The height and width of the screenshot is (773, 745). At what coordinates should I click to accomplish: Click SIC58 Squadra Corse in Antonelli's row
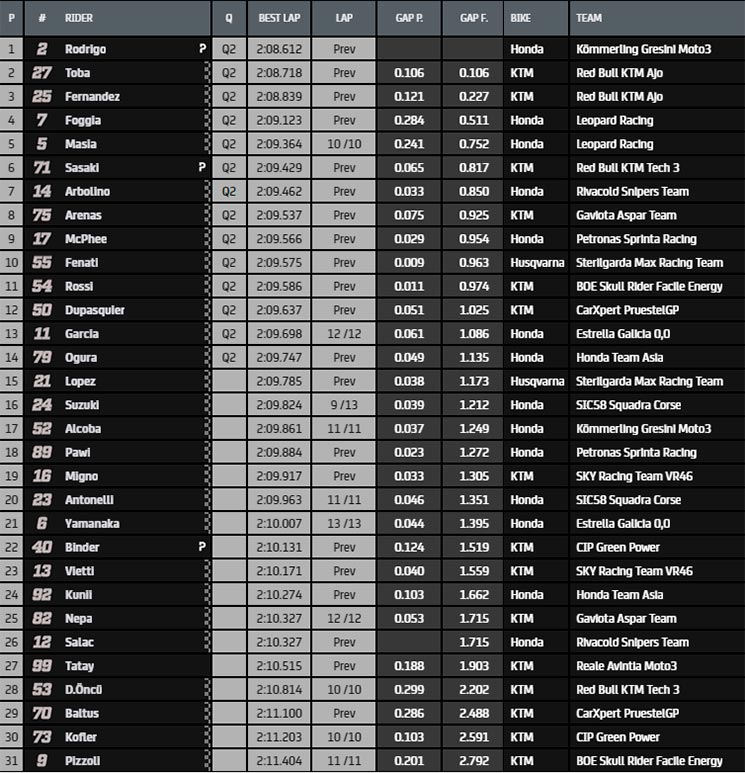(629, 500)
